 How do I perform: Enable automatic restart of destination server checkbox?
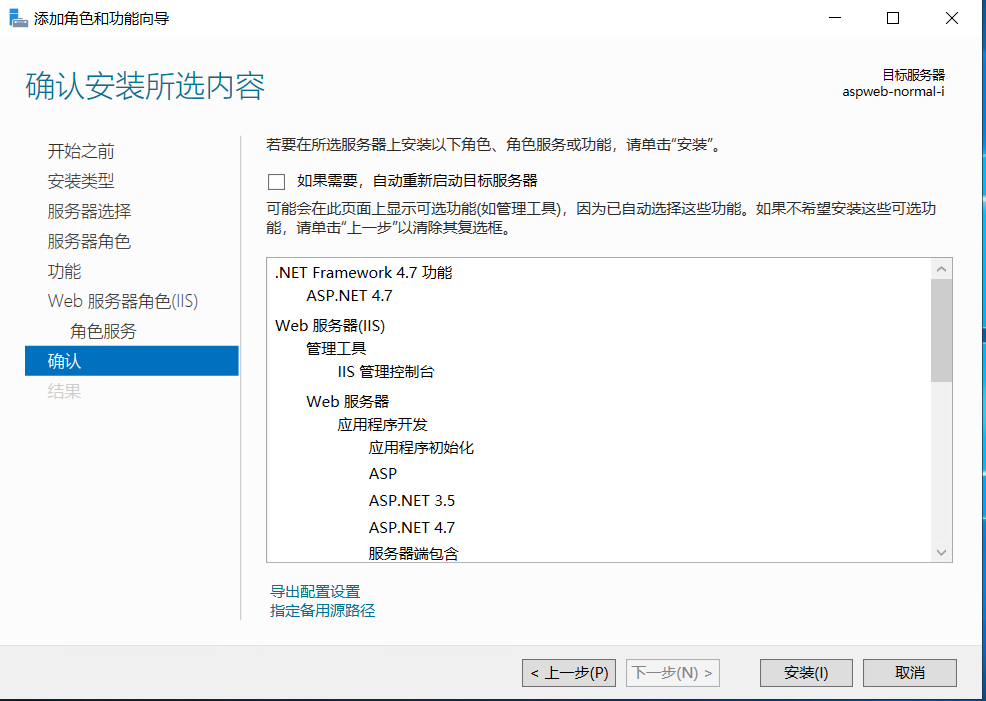click(276, 182)
